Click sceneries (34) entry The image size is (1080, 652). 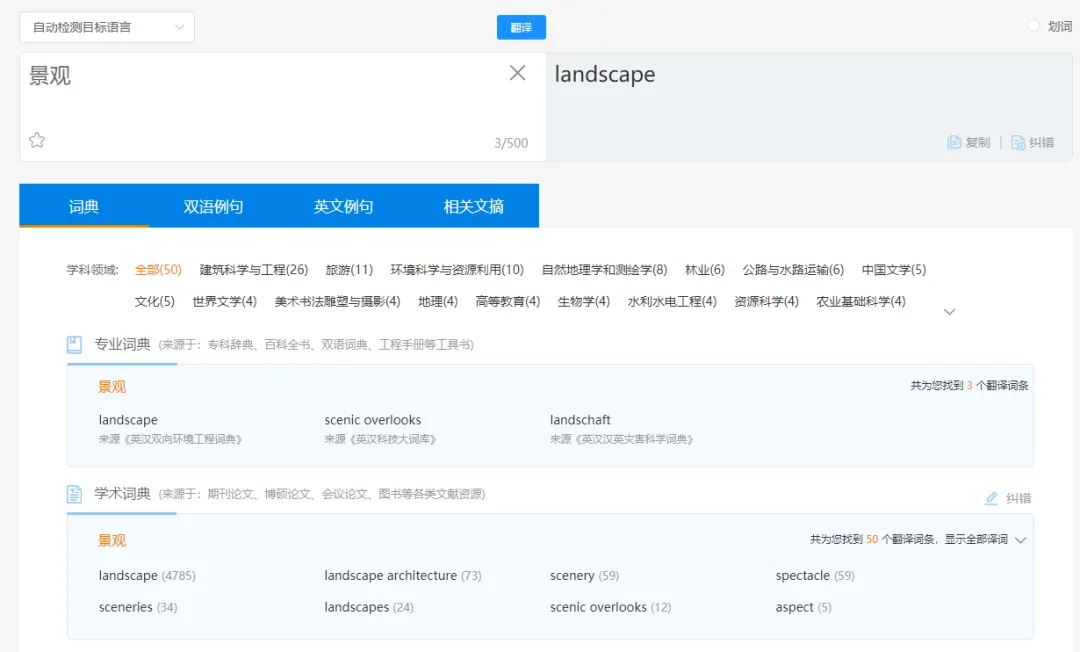138,607
